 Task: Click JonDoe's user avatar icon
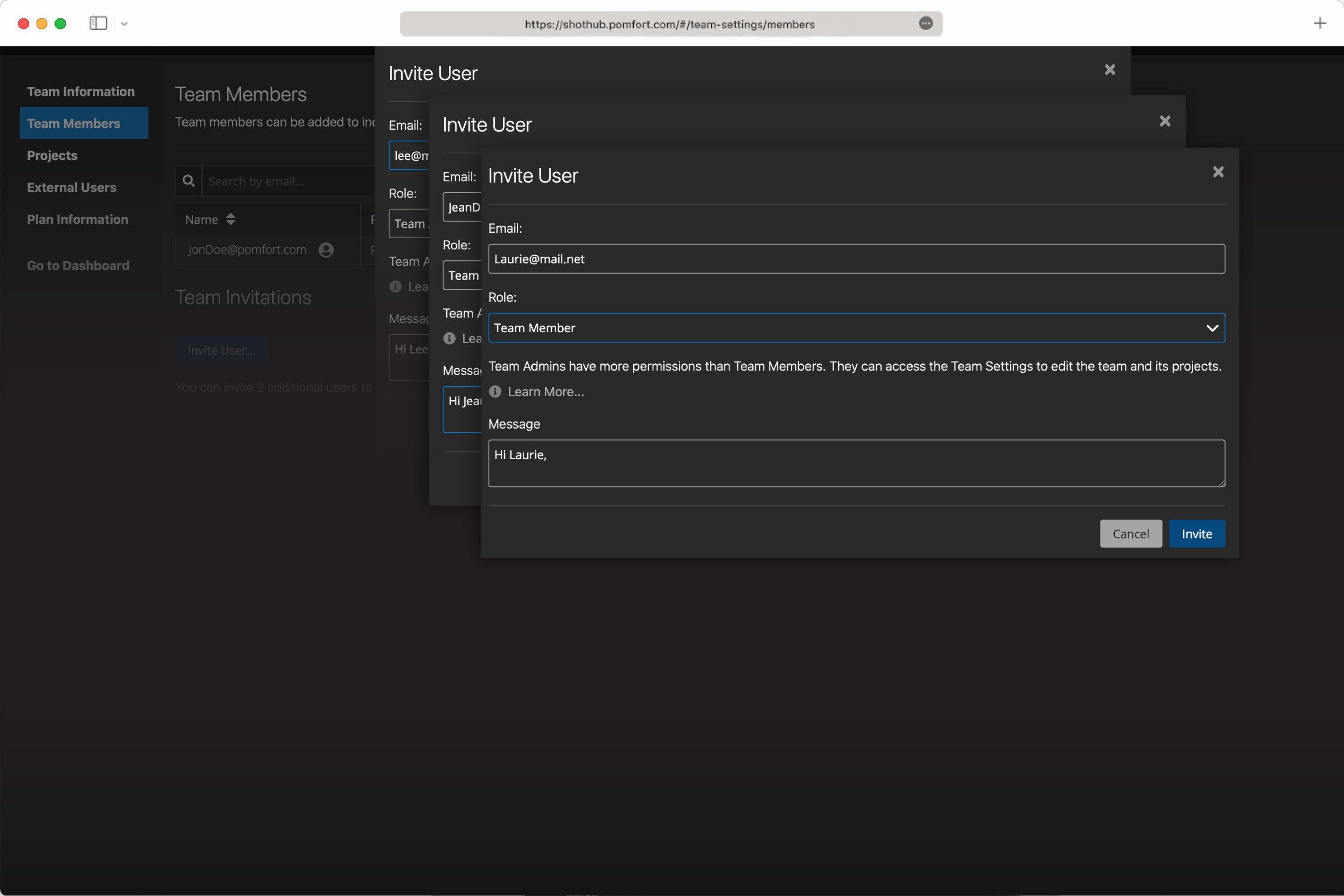[x=326, y=250]
